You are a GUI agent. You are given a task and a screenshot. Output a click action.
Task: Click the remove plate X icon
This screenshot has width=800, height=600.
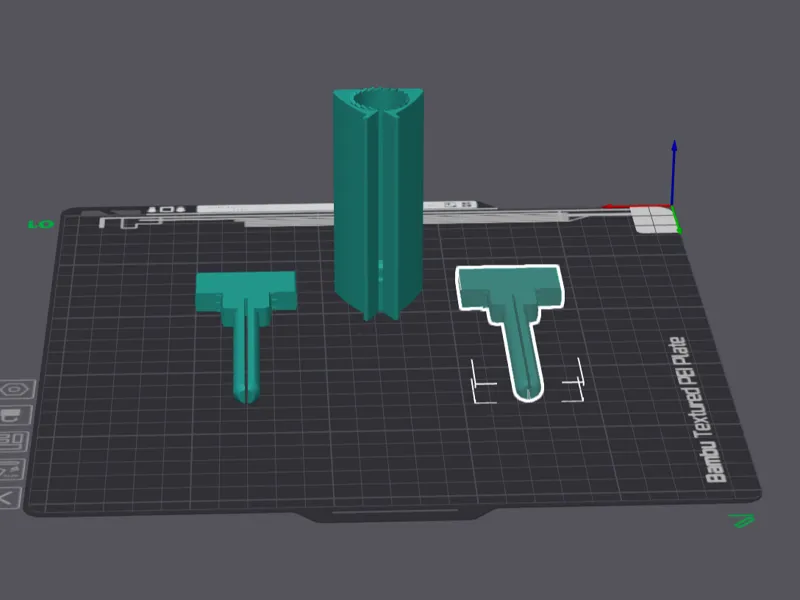(x=10, y=497)
